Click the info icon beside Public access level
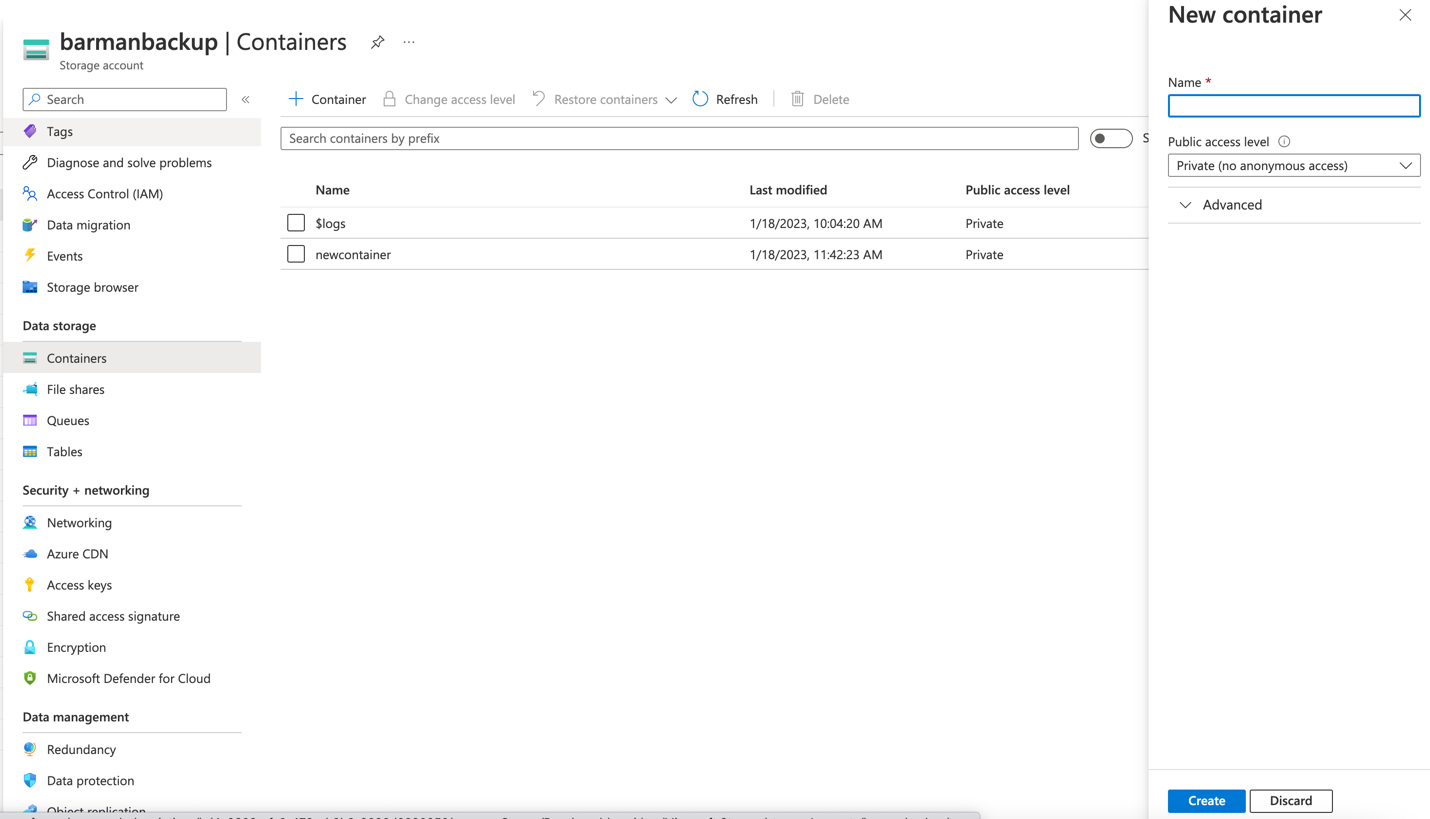Image resolution: width=1430 pixels, height=819 pixels. pyautogui.click(x=1284, y=142)
